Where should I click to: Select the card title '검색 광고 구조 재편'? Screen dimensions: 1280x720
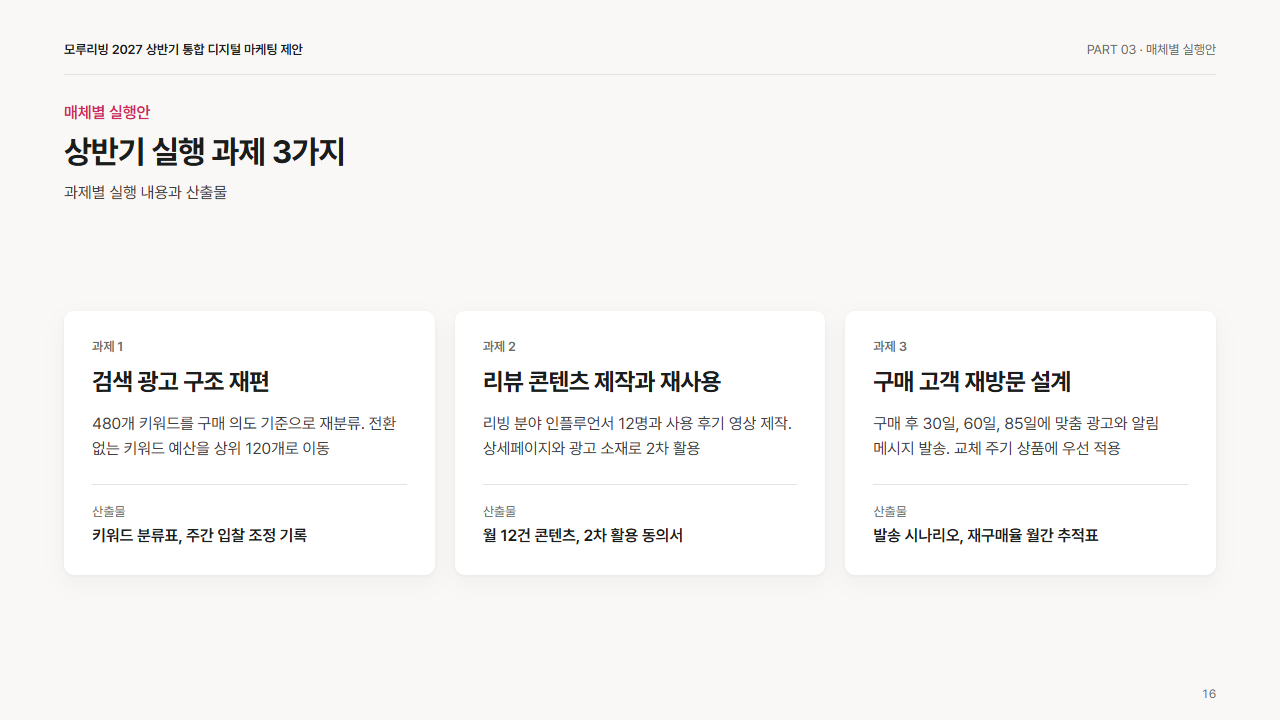pos(181,382)
